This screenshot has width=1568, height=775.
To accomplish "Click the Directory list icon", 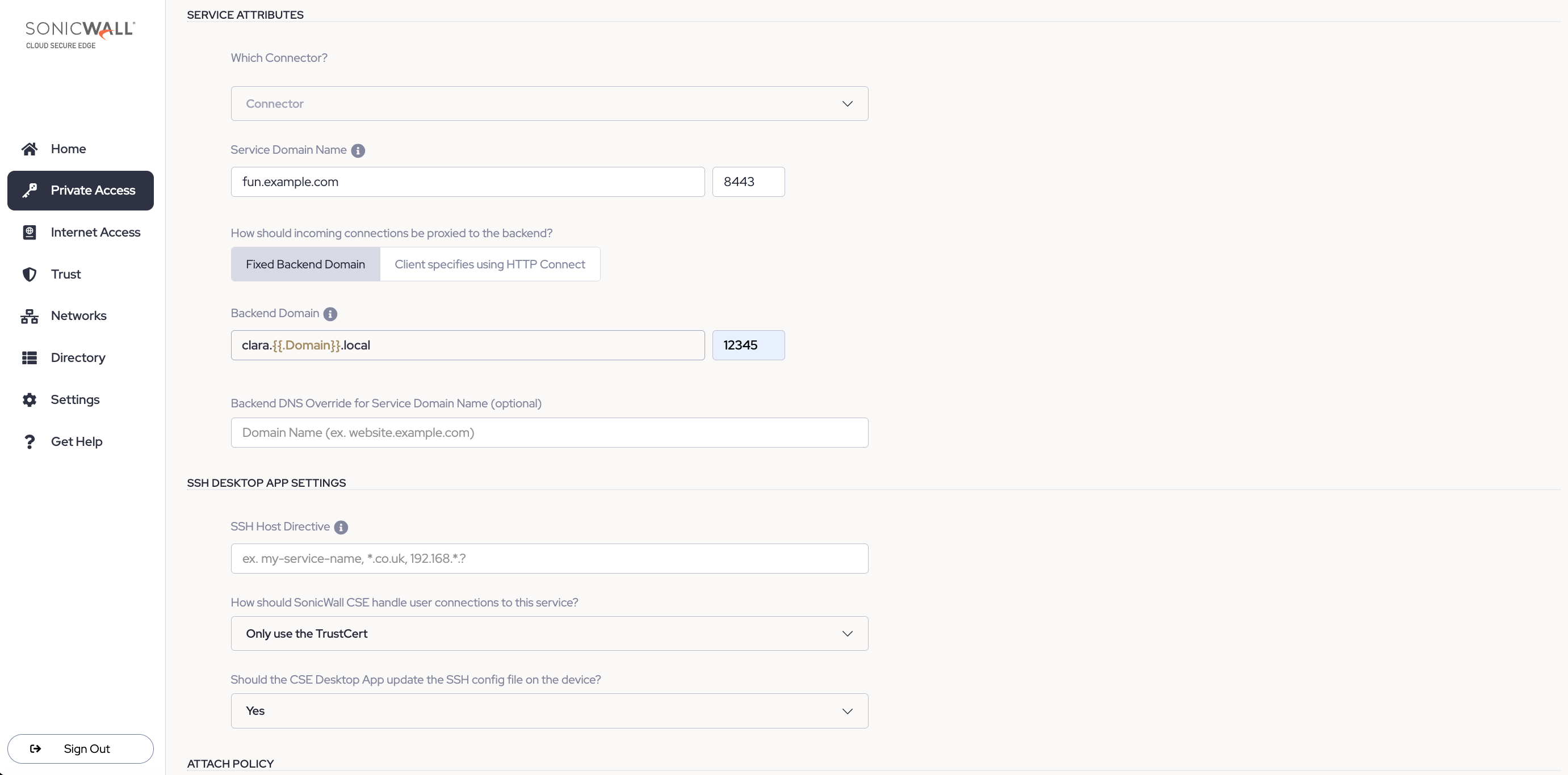I will (29, 357).
